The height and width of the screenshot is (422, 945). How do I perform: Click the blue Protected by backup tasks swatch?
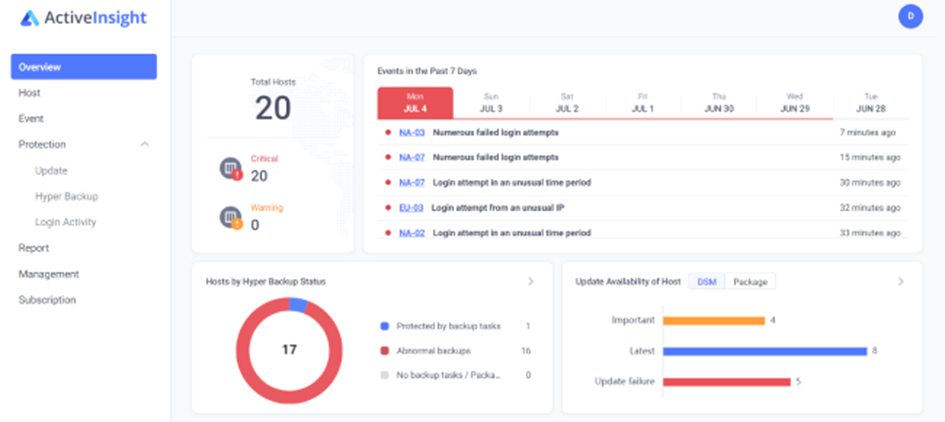pos(385,326)
